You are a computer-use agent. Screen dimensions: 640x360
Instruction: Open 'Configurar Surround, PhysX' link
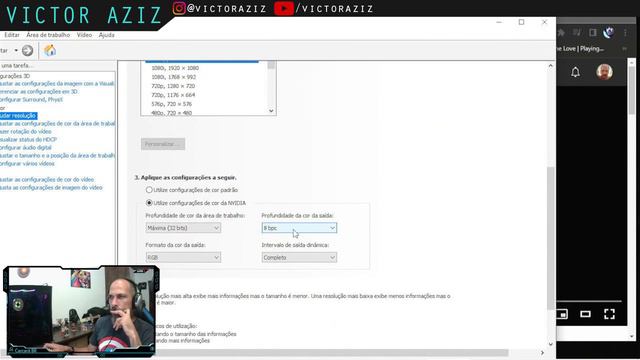[31, 100]
